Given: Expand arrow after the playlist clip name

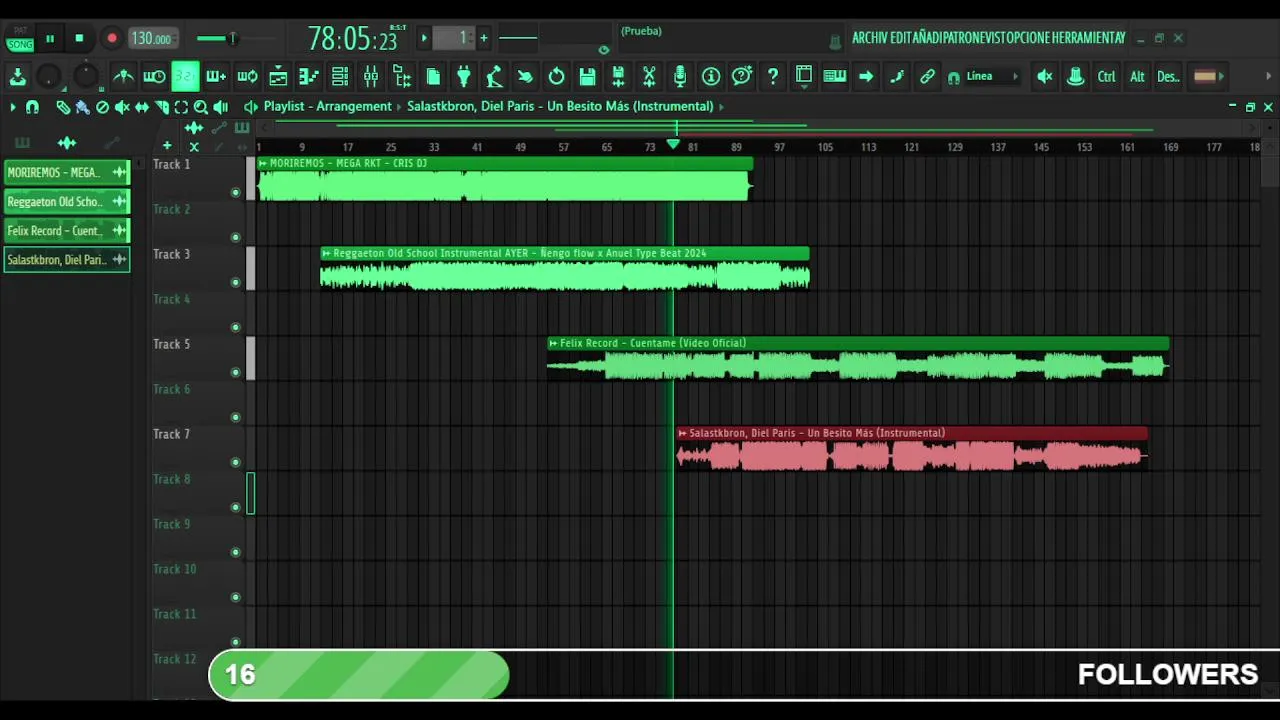Looking at the screenshot, I should pos(721,106).
